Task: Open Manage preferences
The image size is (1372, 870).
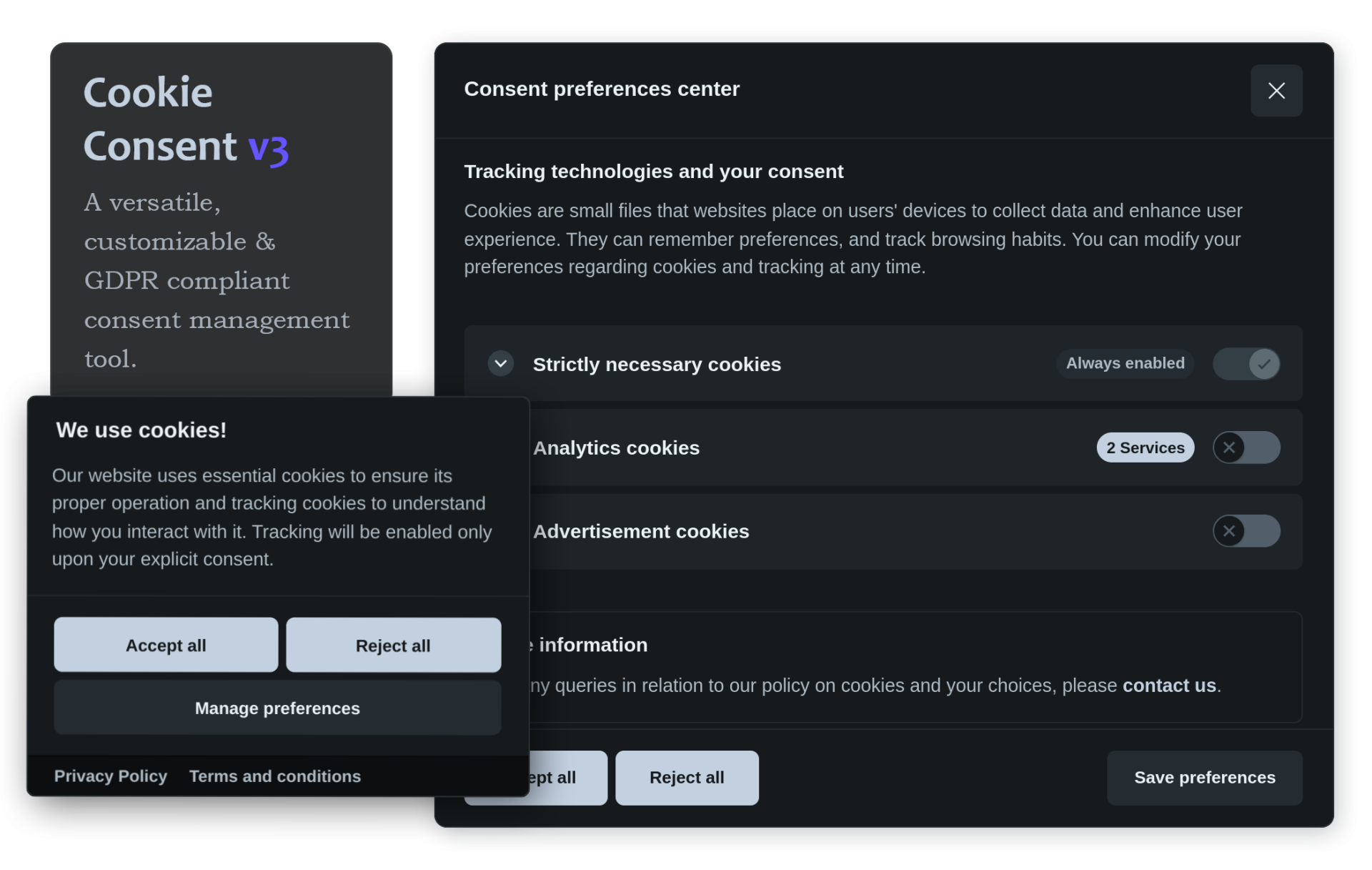Action: click(x=277, y=708)
